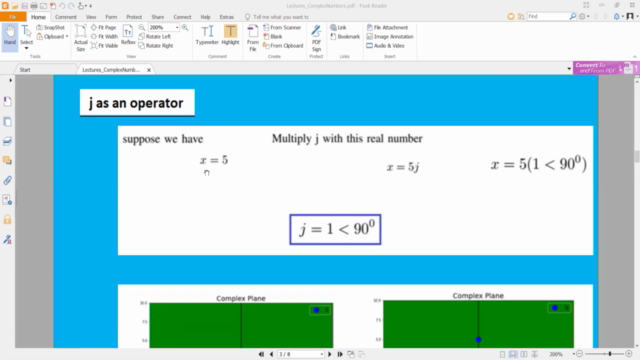Open the Clipboard dropdown
This screenshot has width=640, height=360.
tap(52, 37)
